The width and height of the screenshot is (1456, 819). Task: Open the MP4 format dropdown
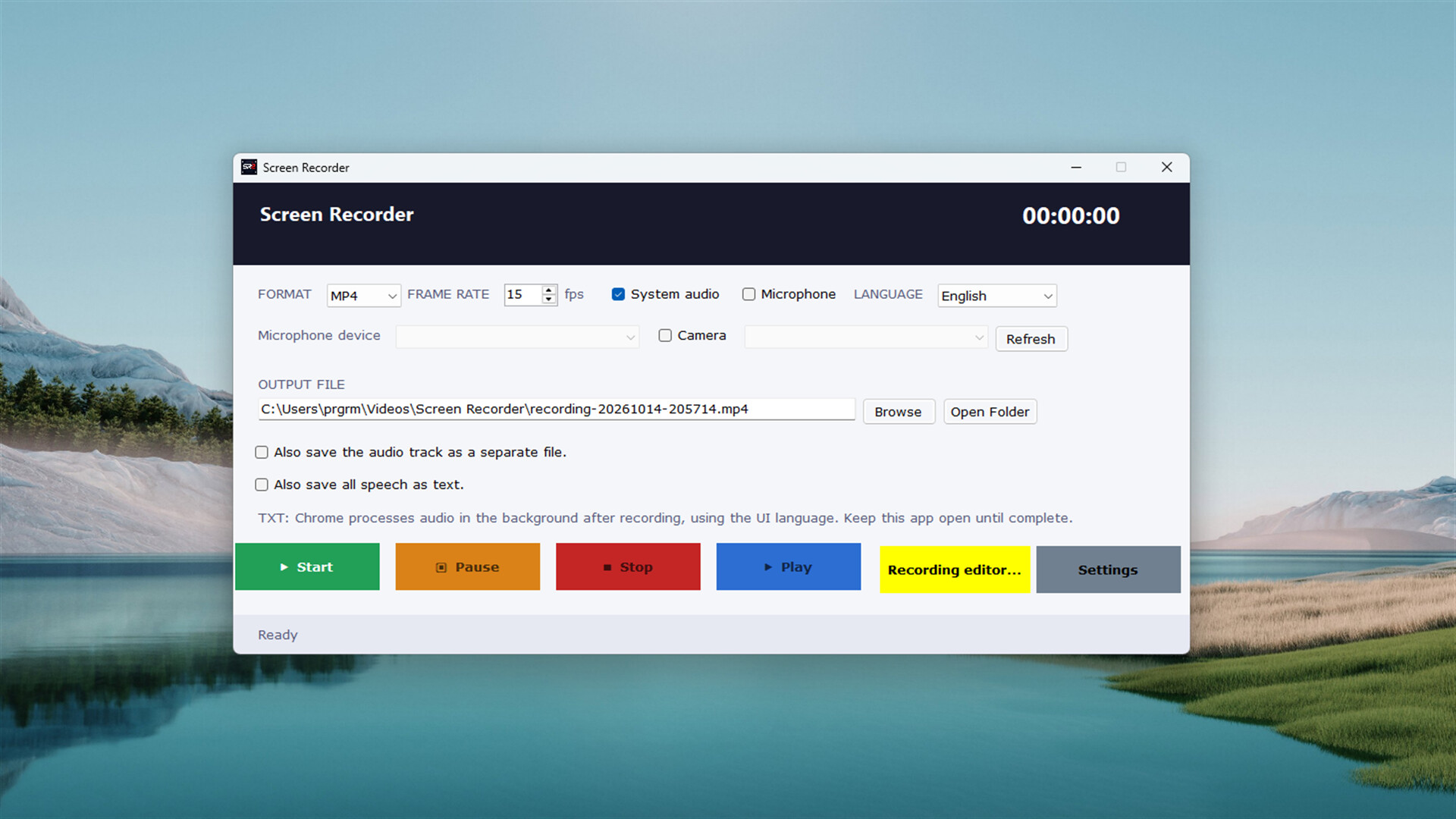coord(364,296)
